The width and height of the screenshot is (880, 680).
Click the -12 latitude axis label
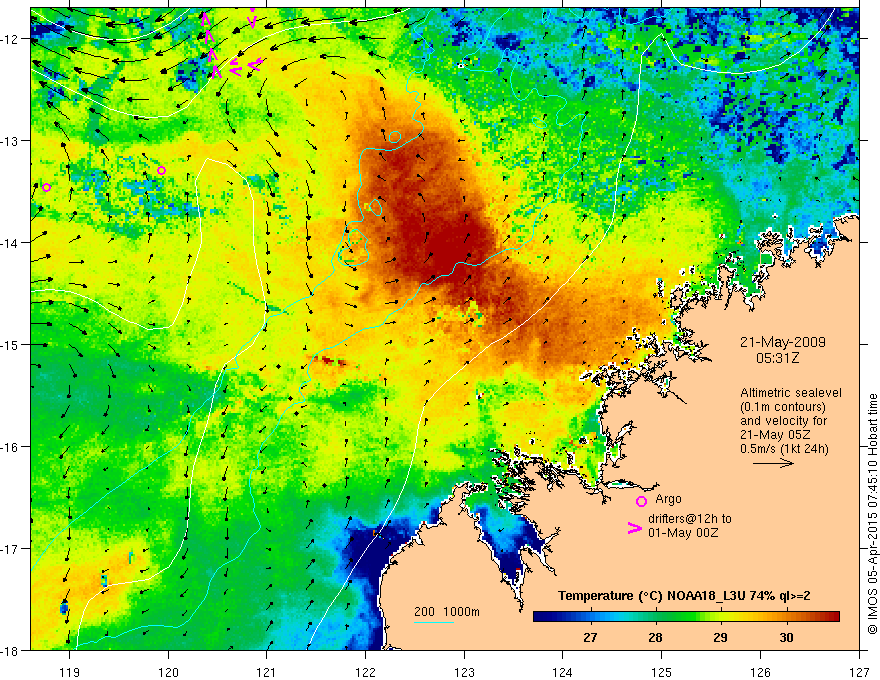11,39
